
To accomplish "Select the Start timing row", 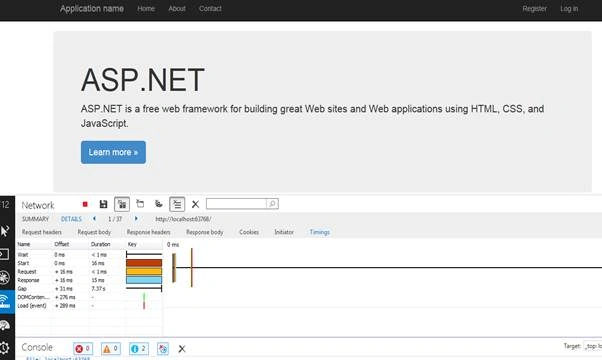I will (x=89, y=263).
